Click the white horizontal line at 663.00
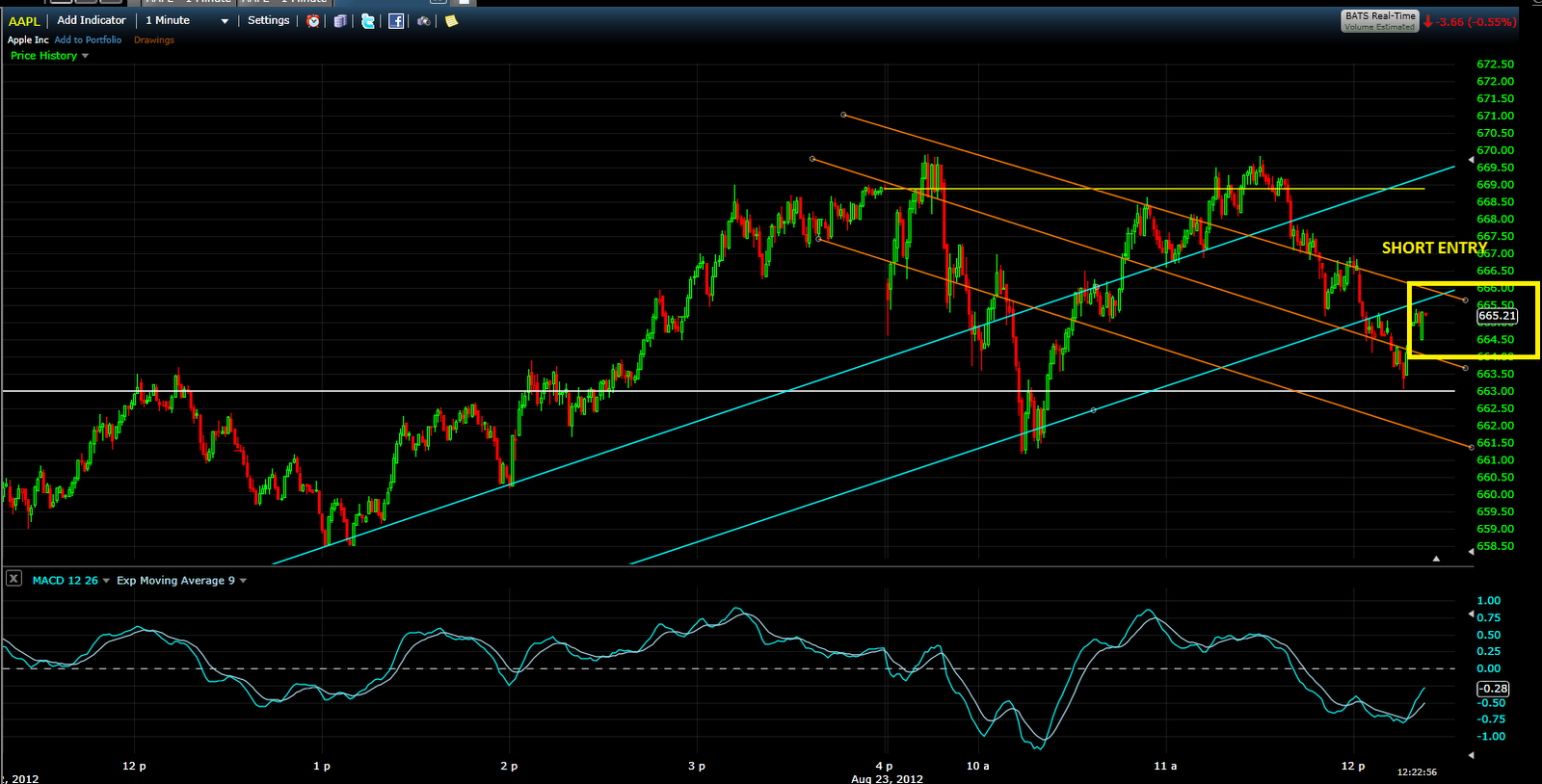The width and height of the screenshot is (1542, 784). click(729, 391)
